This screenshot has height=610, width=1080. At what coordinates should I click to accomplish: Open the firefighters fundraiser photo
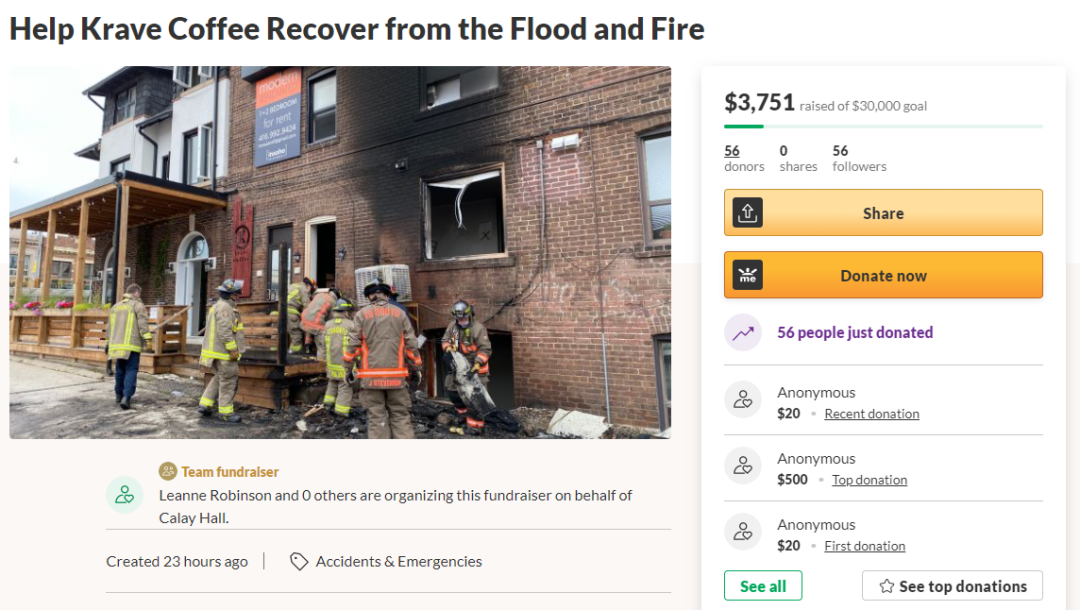(340, 252)
